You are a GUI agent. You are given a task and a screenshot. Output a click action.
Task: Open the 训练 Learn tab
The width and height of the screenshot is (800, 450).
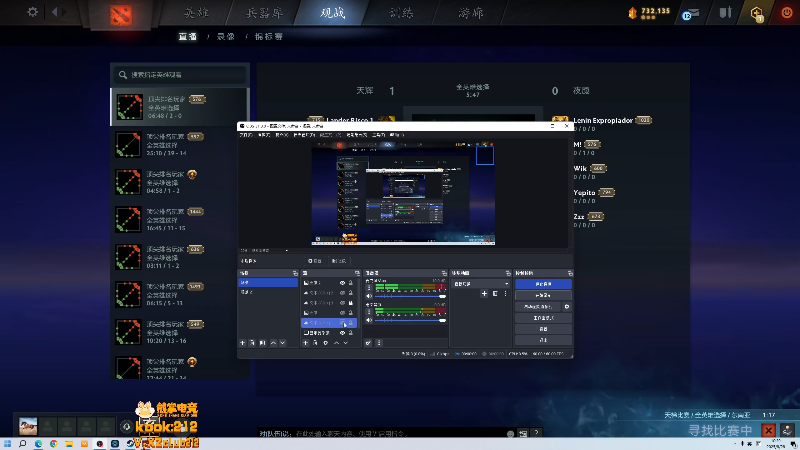(x=402, y=13)
